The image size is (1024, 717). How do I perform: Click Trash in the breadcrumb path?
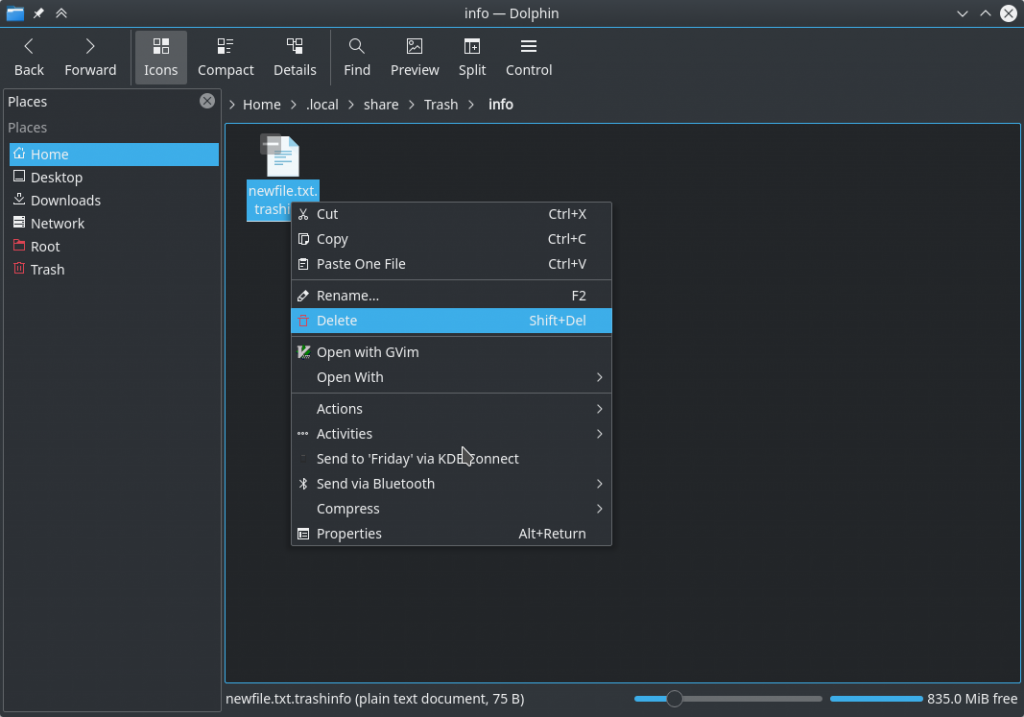(440, 105)
